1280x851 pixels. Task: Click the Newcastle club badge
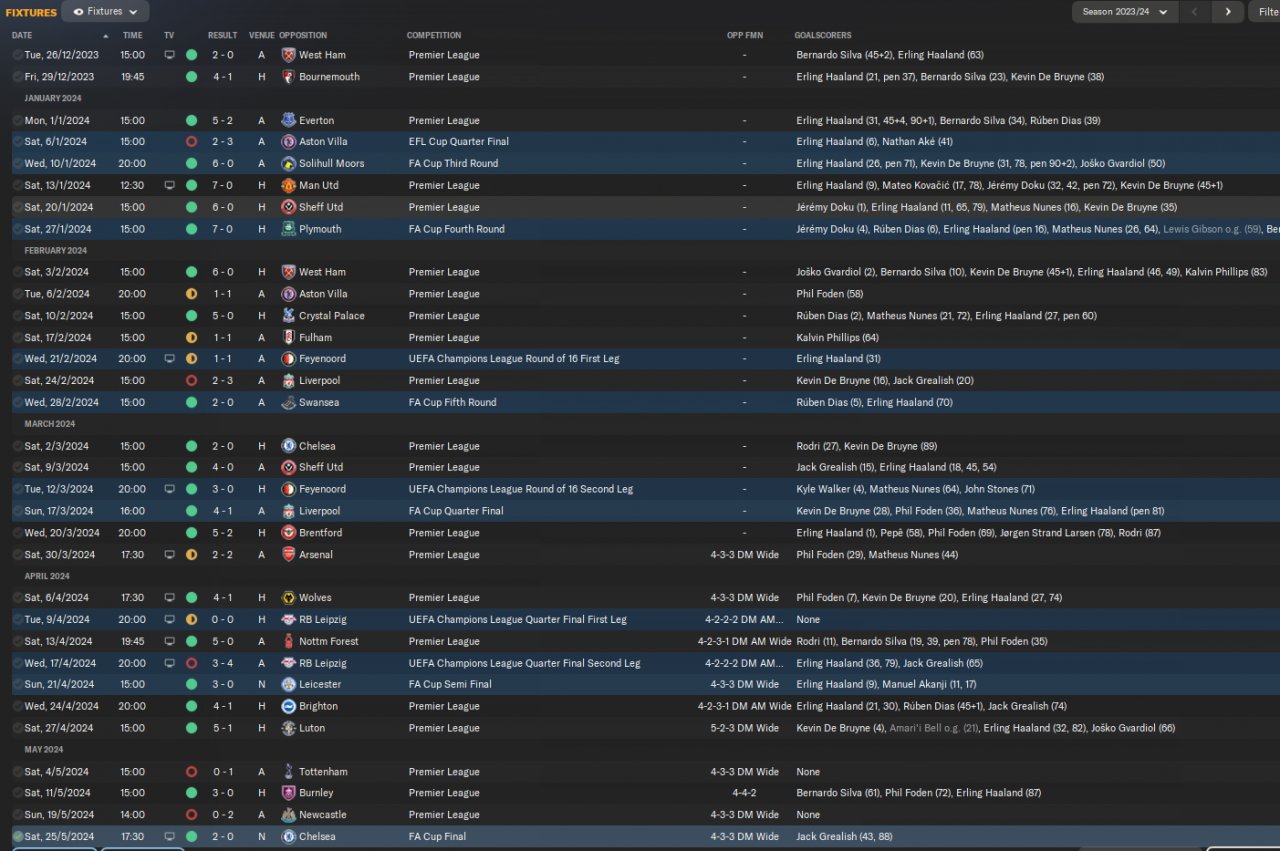click(289, 815)
